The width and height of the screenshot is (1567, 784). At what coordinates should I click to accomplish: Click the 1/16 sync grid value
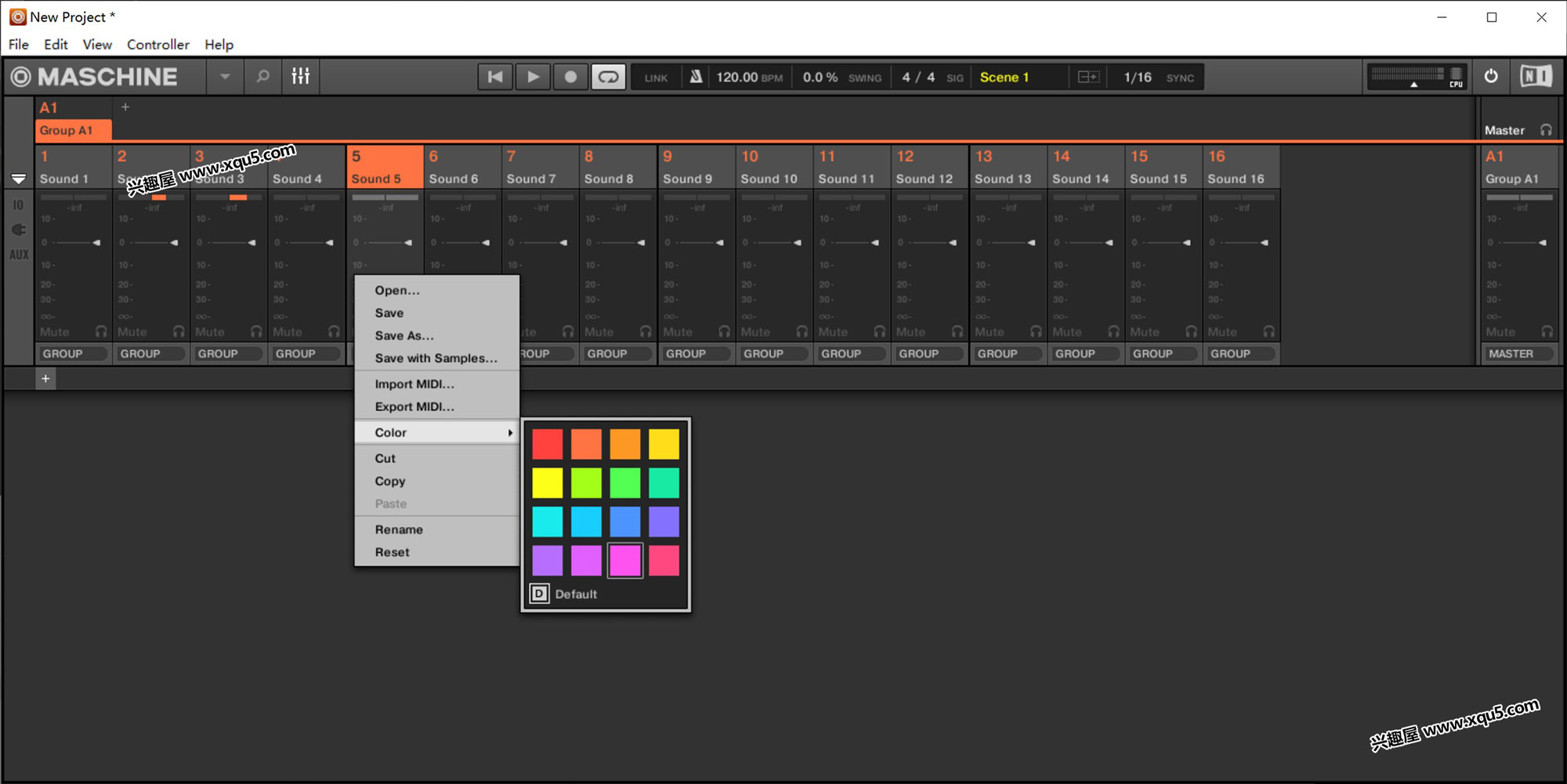1138,77
